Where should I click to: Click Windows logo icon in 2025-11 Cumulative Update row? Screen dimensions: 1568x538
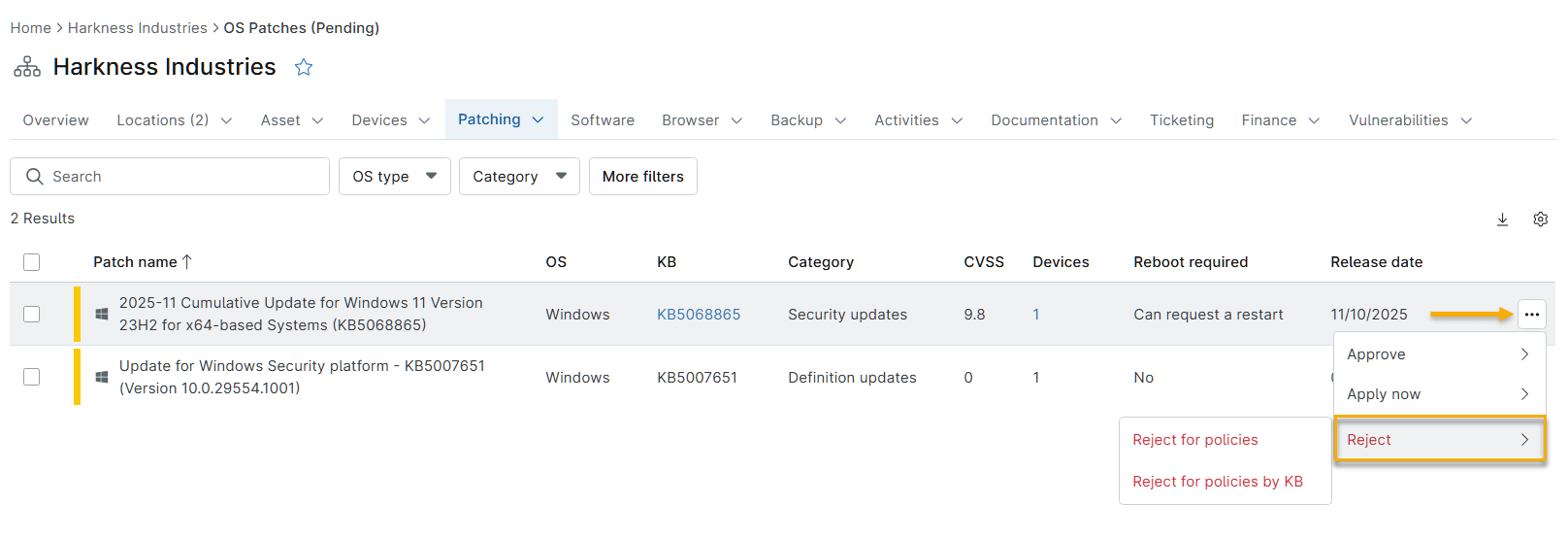coord(102,314)
